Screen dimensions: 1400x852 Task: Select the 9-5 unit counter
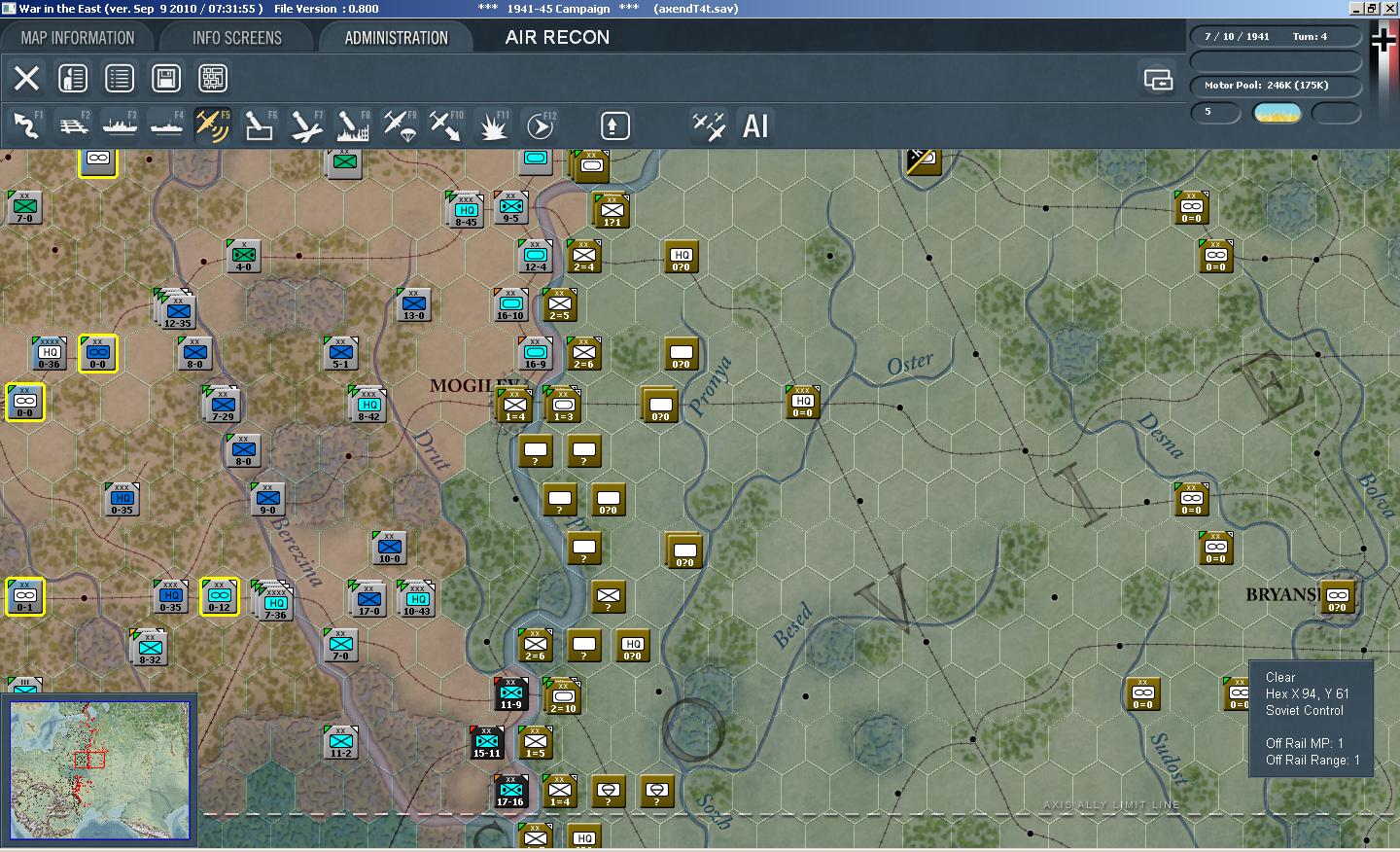point(511,208)
